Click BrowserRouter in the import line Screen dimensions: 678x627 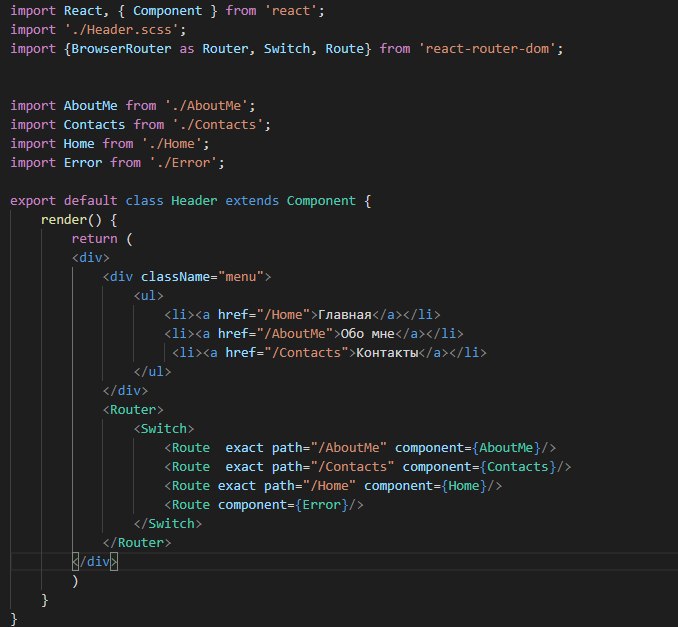click(121, 49)
